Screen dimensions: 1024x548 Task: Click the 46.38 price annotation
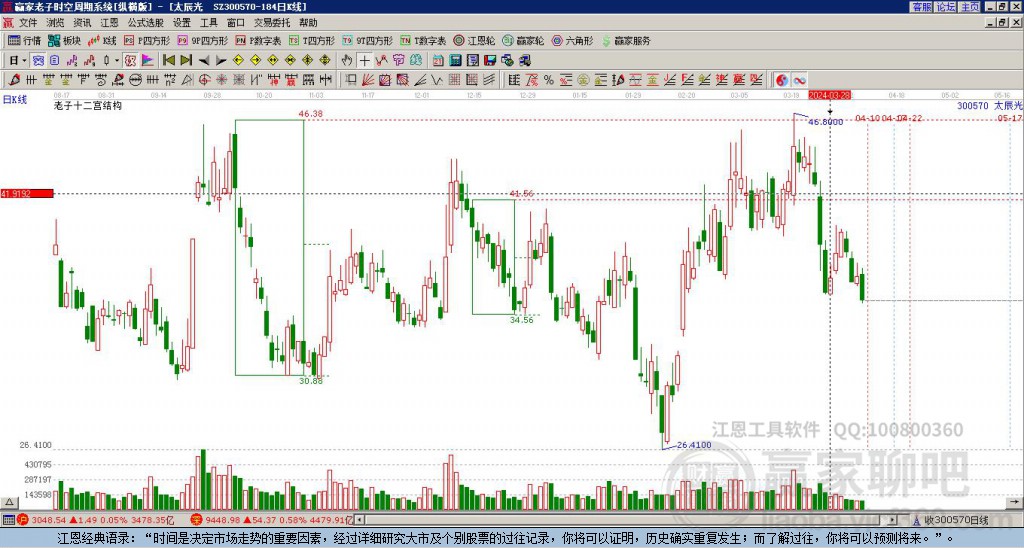tap(311, 114)
